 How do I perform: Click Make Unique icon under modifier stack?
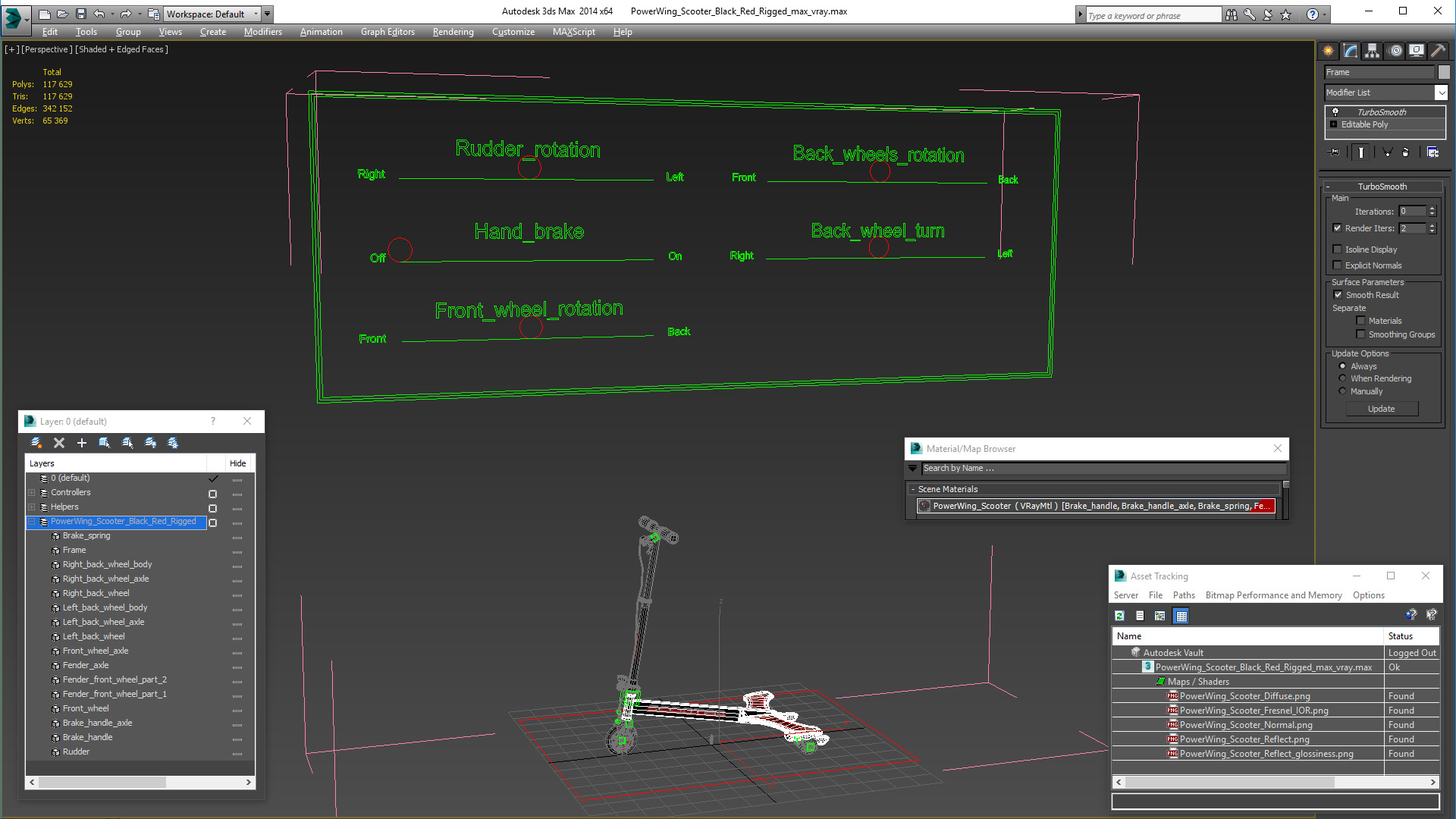[1387, 152]
